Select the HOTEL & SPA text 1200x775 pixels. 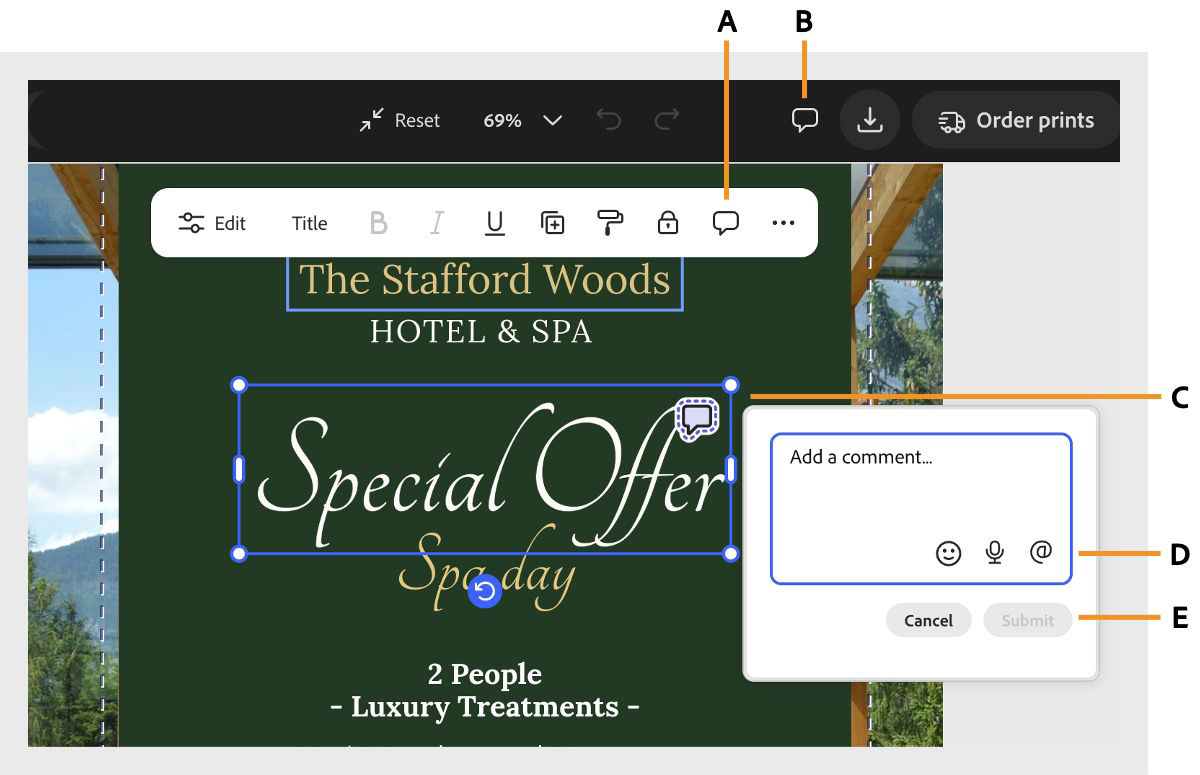coord(481,331)
